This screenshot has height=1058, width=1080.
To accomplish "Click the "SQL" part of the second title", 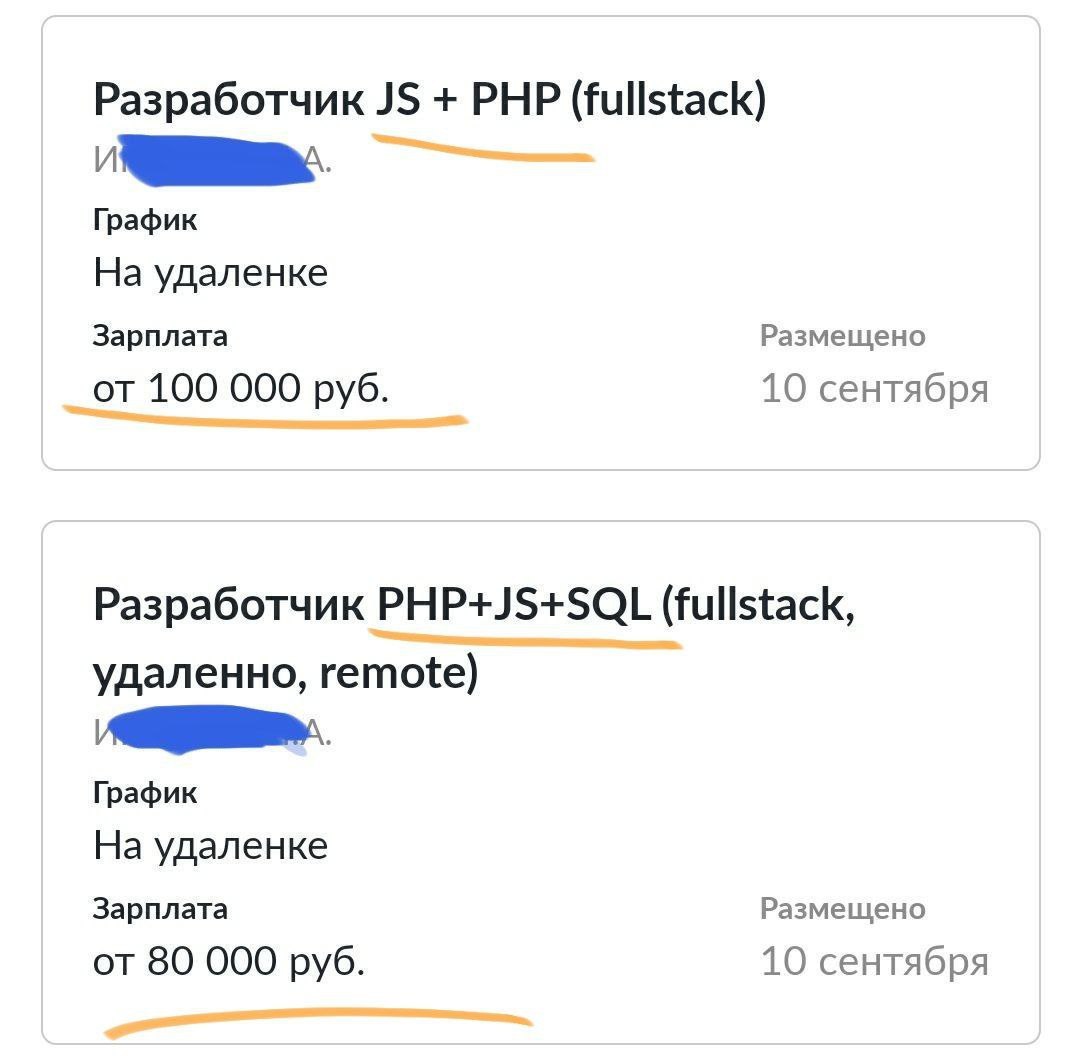I will pos(608,604).
